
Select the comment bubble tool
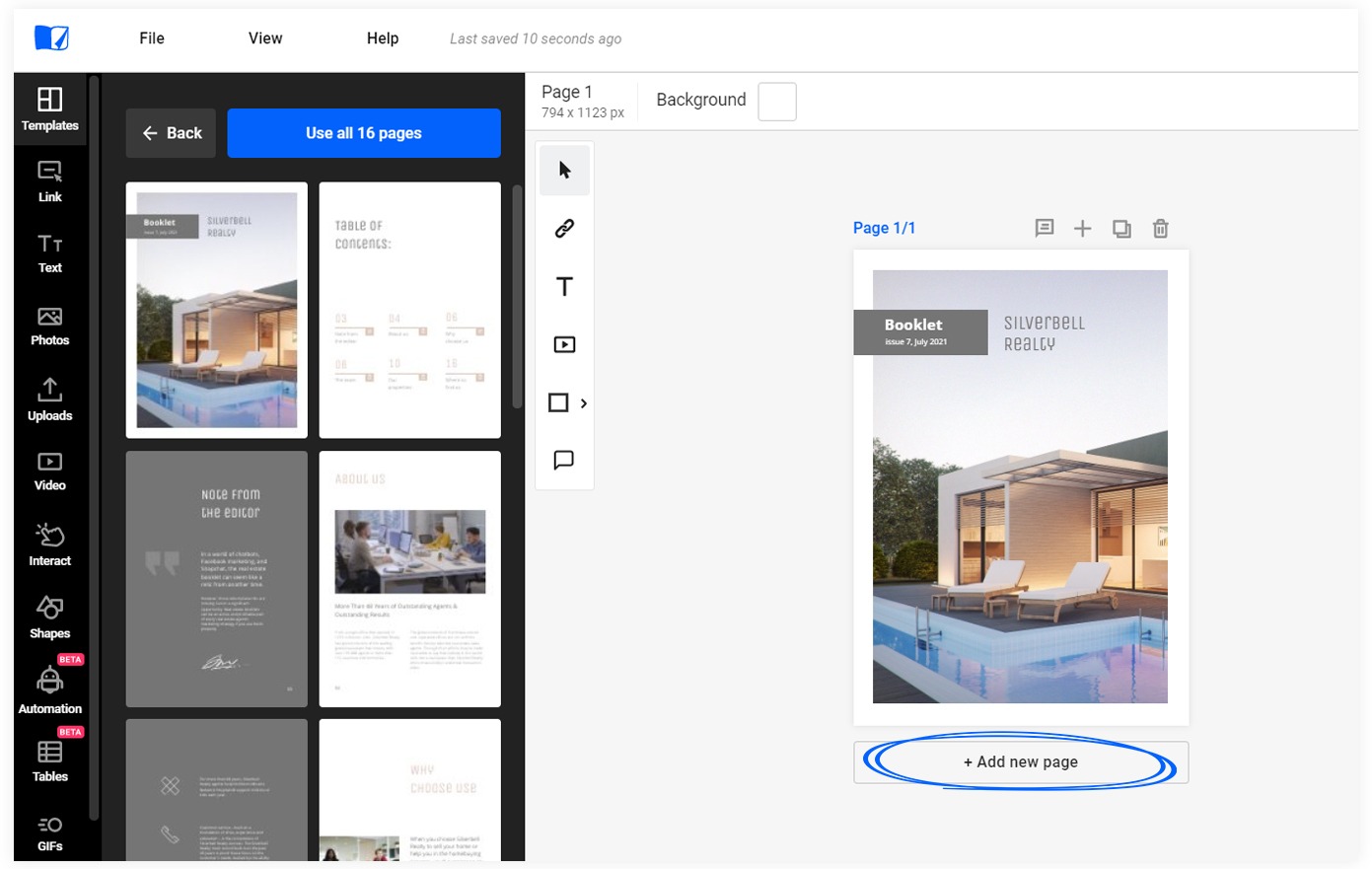tap(564, 460)
